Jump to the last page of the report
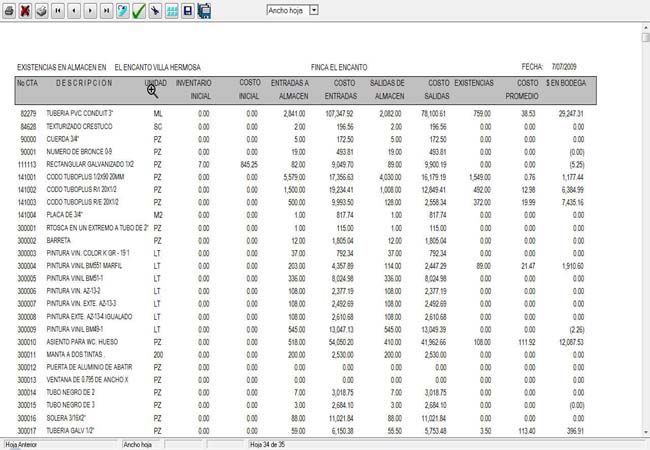Screen dimensions: 650x450 [107, 11]
